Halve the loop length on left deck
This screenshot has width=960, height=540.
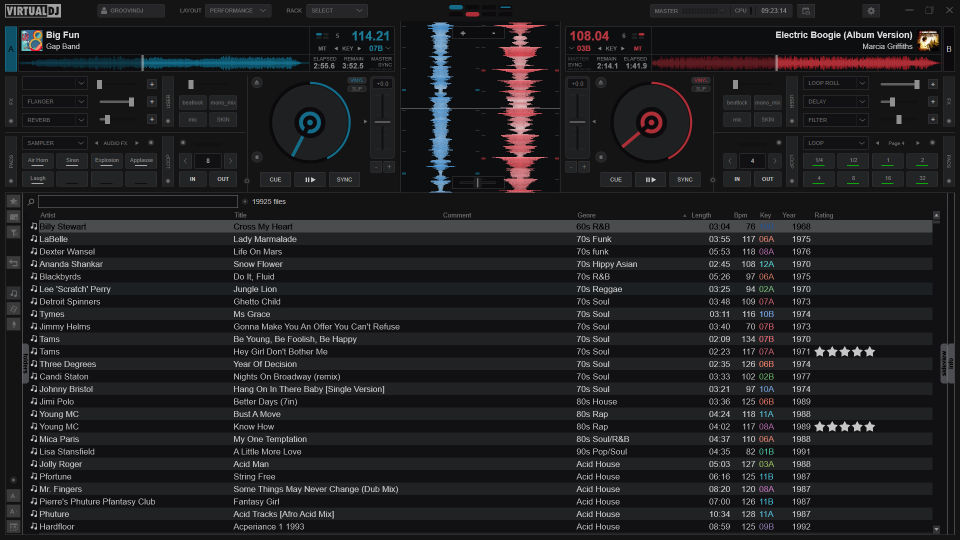coord(186,161)
